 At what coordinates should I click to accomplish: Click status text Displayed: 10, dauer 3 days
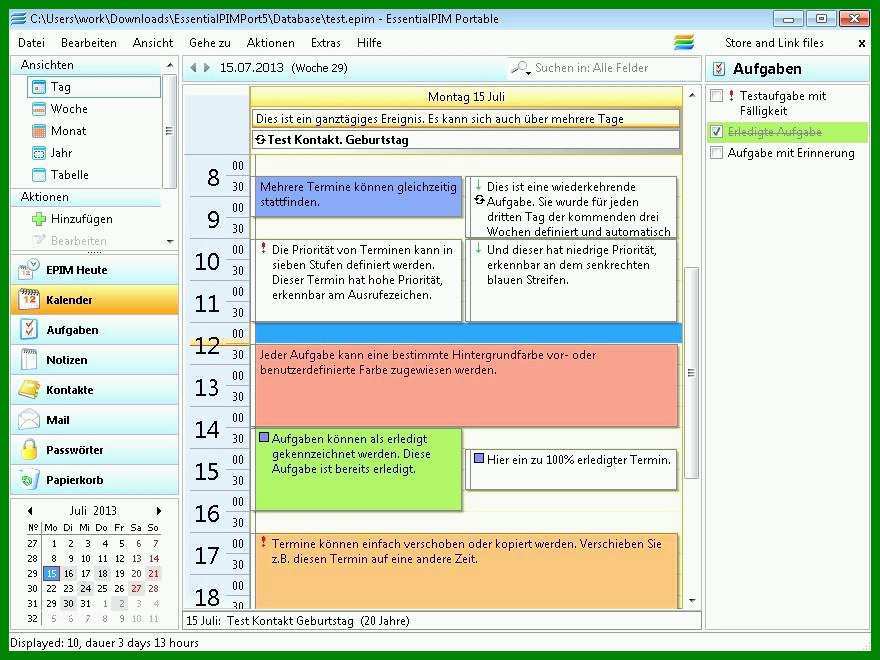coord(104,643)
